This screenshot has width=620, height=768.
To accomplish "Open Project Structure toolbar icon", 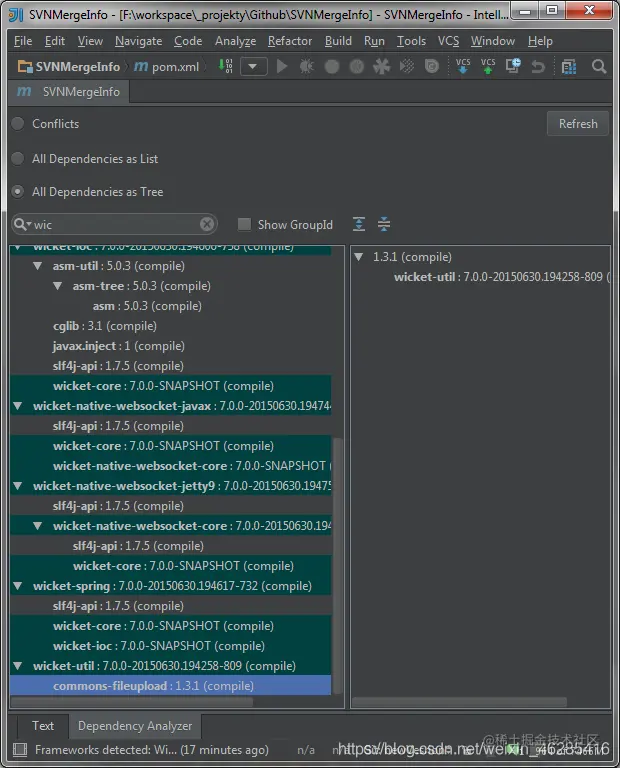I will click(x=569, y=66).
